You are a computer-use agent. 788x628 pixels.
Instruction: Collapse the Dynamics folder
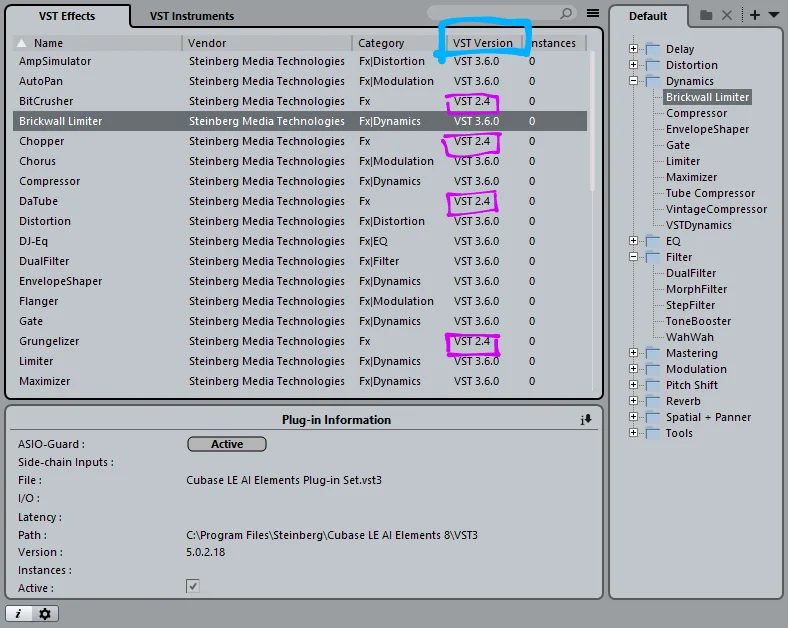633,81
